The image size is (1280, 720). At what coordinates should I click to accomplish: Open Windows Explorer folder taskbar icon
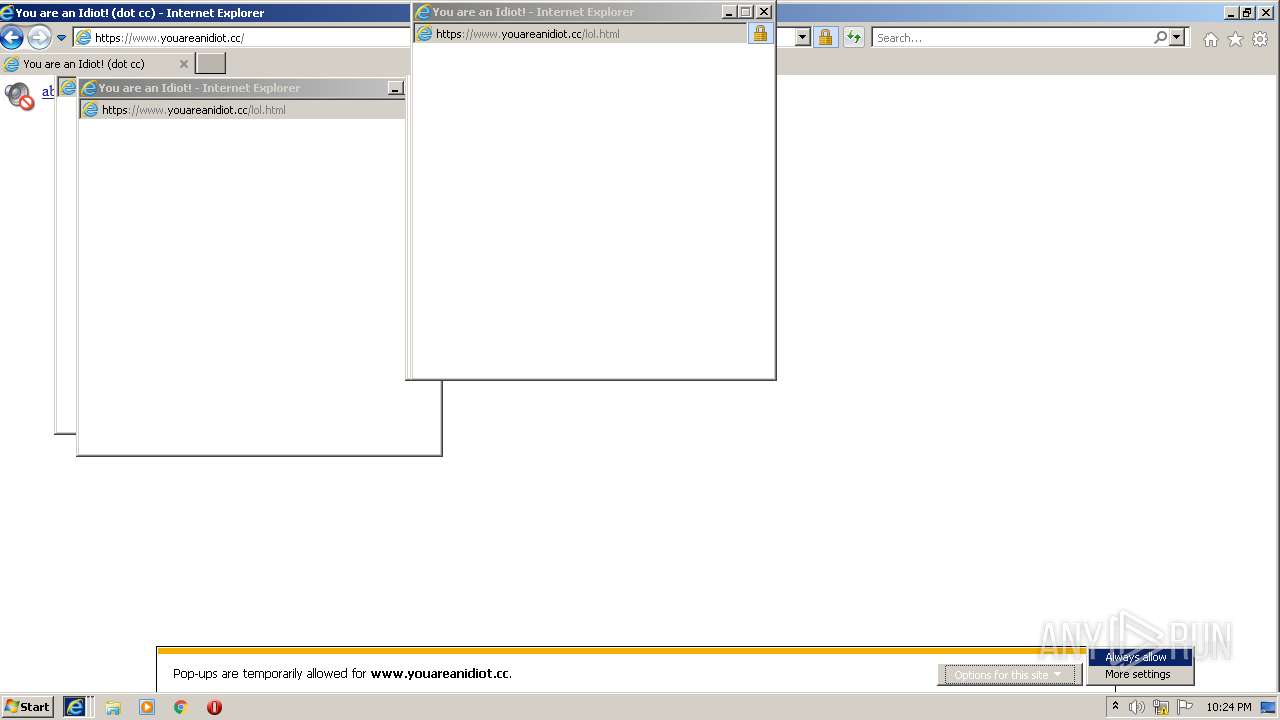point(113,707)
